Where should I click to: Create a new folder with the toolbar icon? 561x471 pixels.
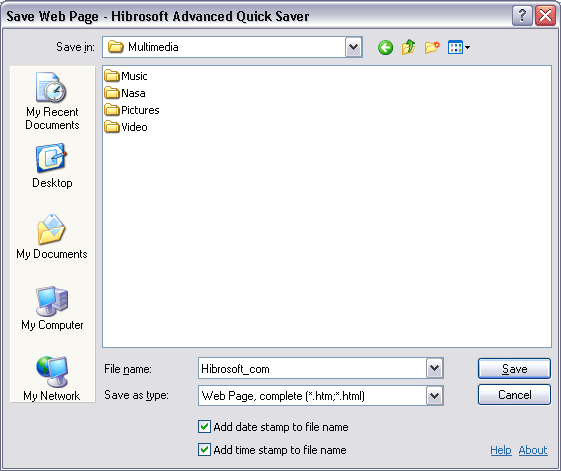click(x=432, y=47)
